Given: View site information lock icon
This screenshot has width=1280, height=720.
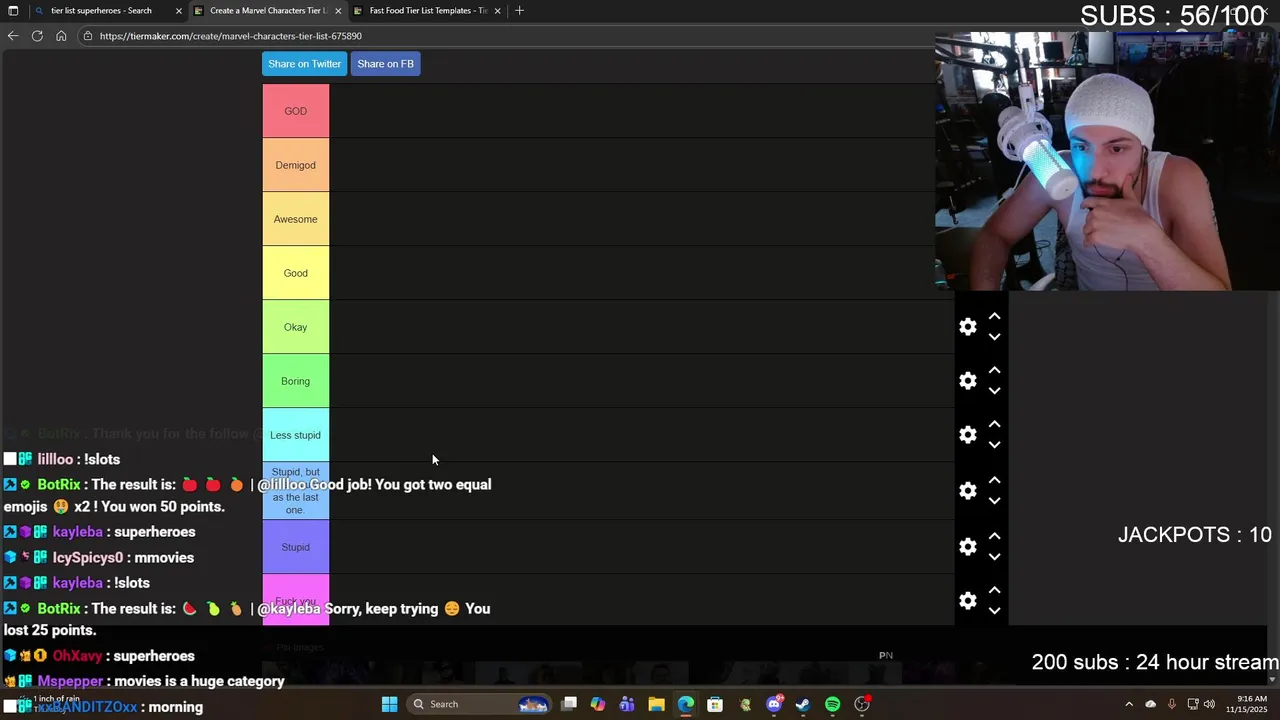Looking at the screenshot, I should (87, 36).
